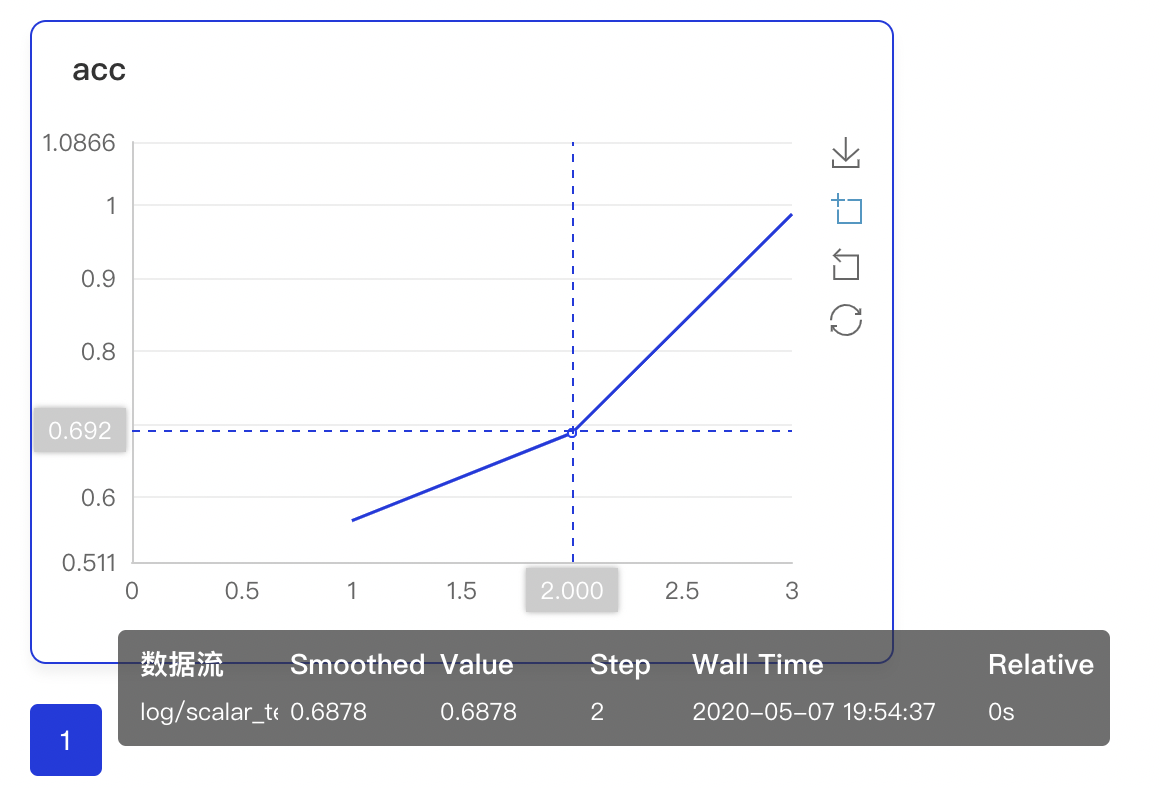Viewport: 1160px width, 788px height.
Task: Click the wall time 2020-05-07 19:54:37 value
Action: [814, 712]
